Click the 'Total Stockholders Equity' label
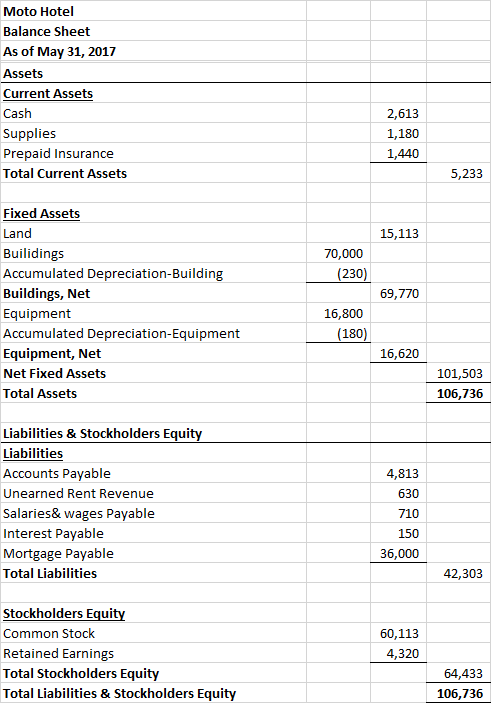This screenshot has height=703, width=491. tap(81, 674)
